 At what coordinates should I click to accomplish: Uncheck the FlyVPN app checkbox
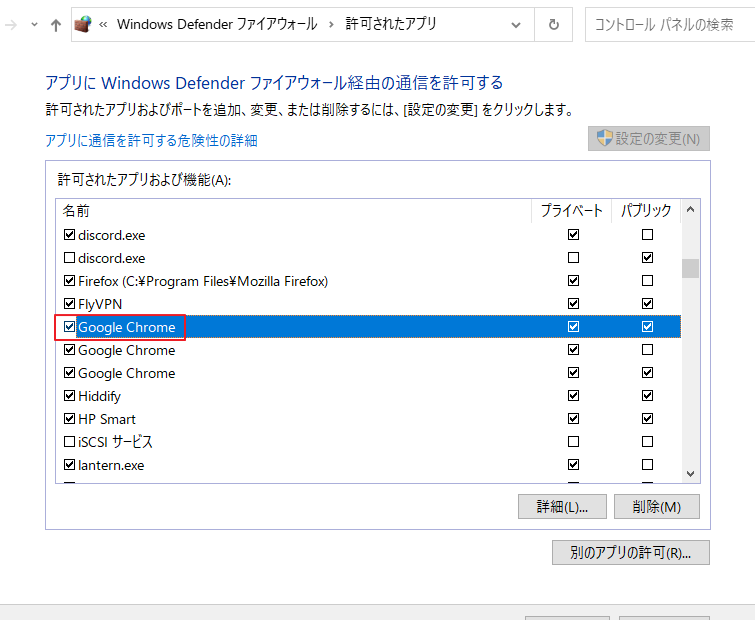click(69, 304)
